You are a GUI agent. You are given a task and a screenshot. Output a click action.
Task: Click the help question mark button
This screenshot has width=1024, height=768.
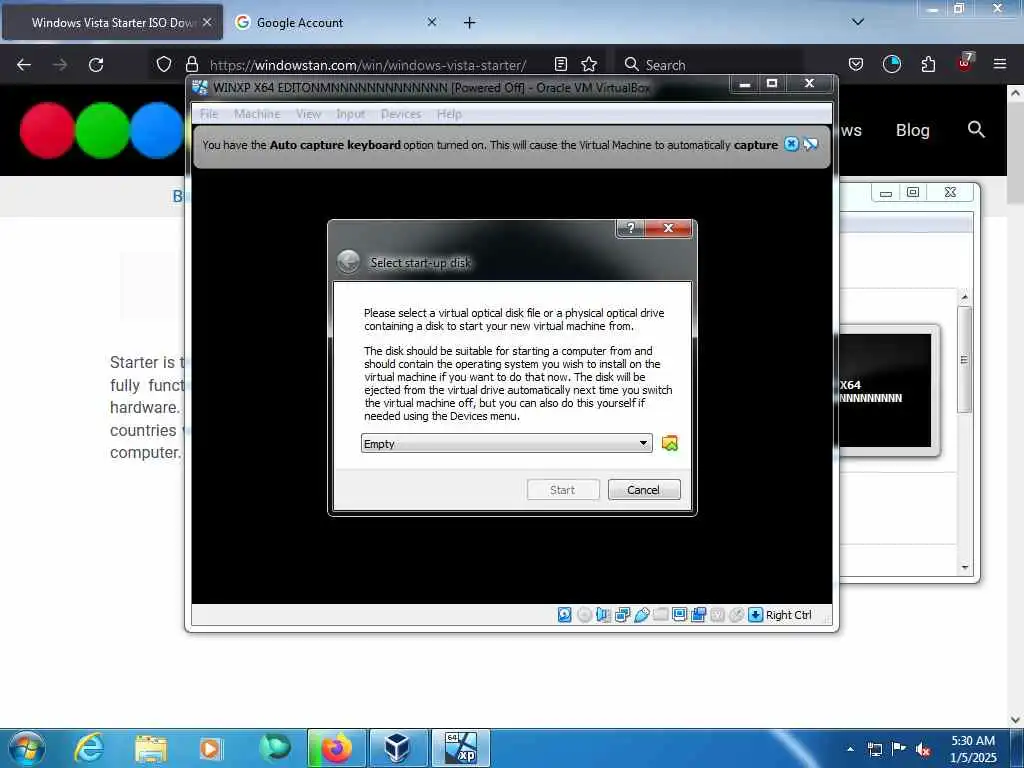(630, 228)
